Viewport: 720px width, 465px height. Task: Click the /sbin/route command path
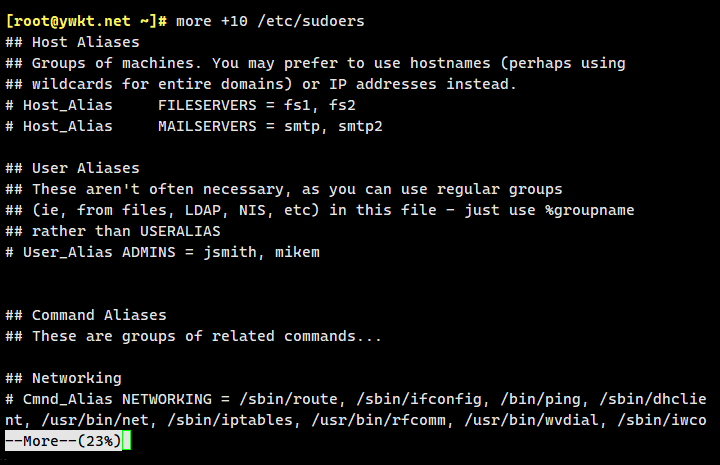[x=284, y=399]
